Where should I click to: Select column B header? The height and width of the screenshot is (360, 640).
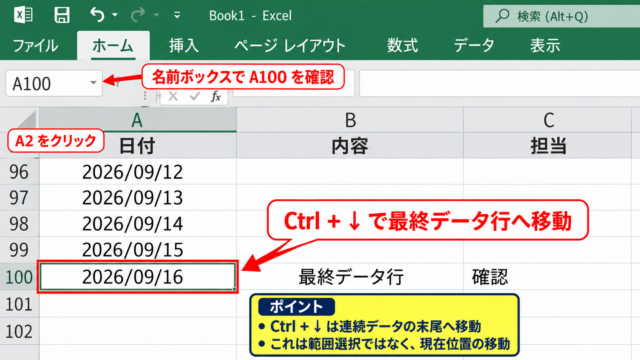coord(350,120)
